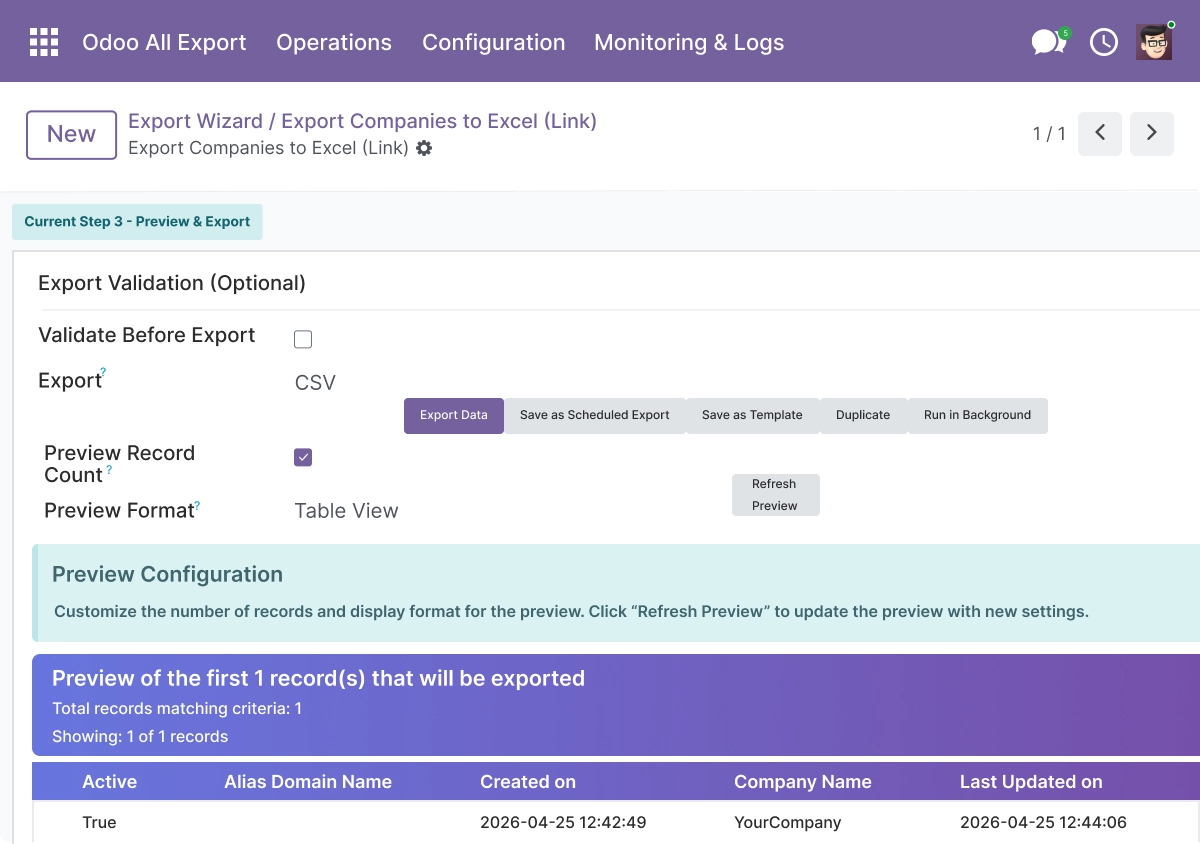Screen dimensions: 1200x844
Task: Open Export Companies to Excel (Link) breadcrumb
Action: click(x=439, y=121)
